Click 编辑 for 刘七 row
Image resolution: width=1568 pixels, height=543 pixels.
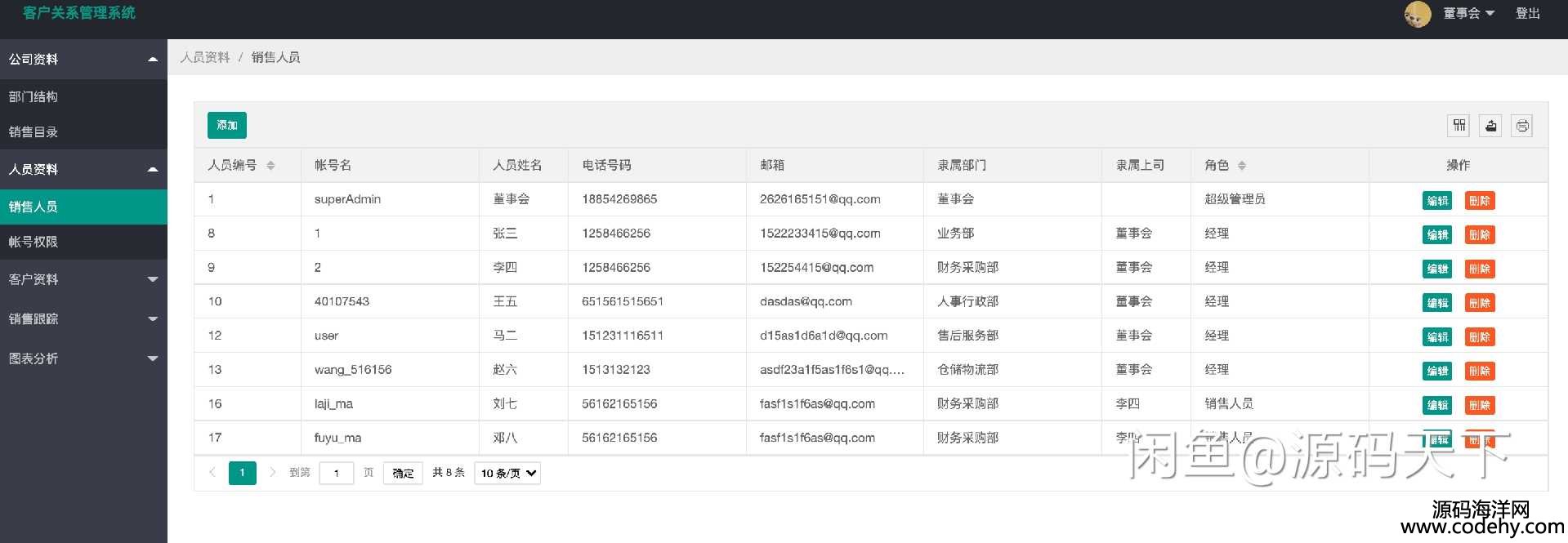(x=1437, y=405)
